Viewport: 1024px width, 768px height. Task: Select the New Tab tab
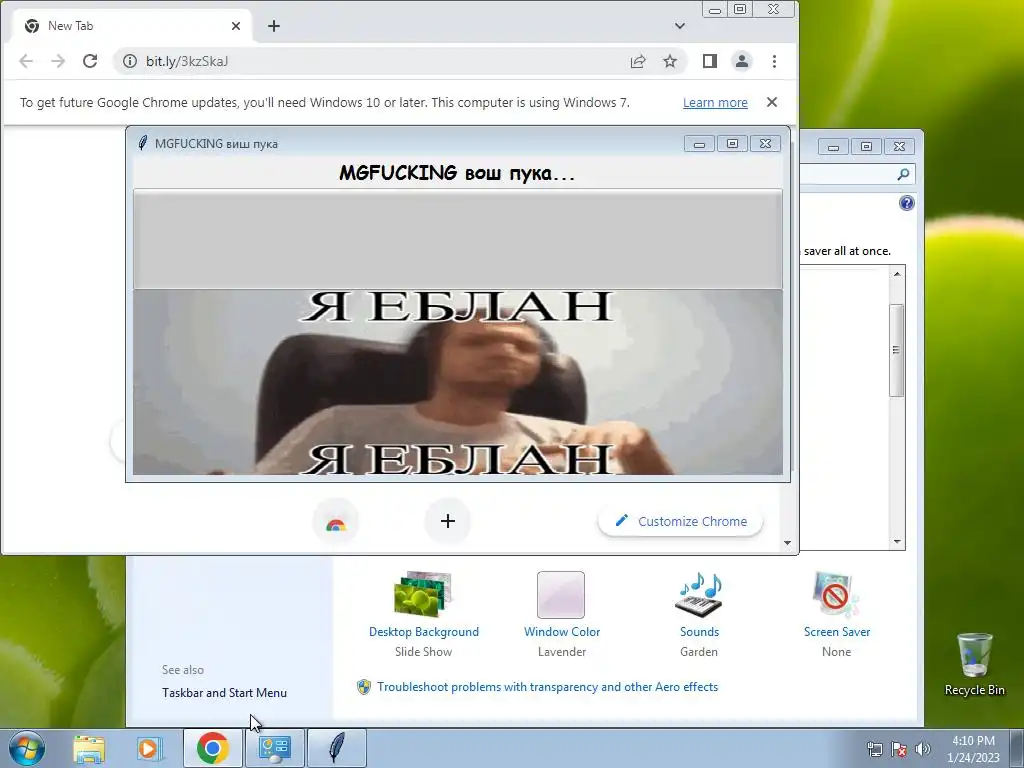[133, 26]
